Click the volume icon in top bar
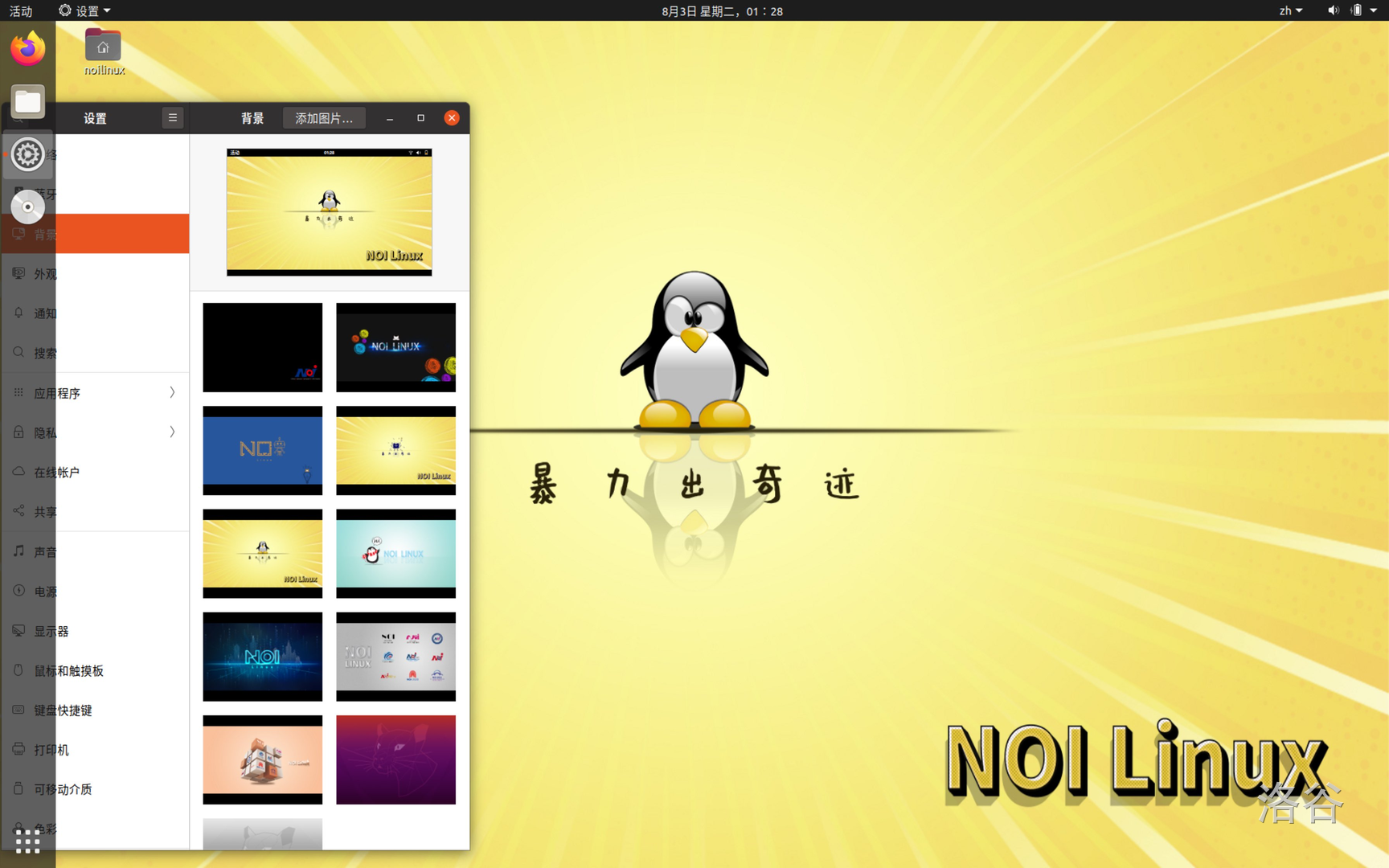This screenshot has width=1389, height=868. [1333, 10]
